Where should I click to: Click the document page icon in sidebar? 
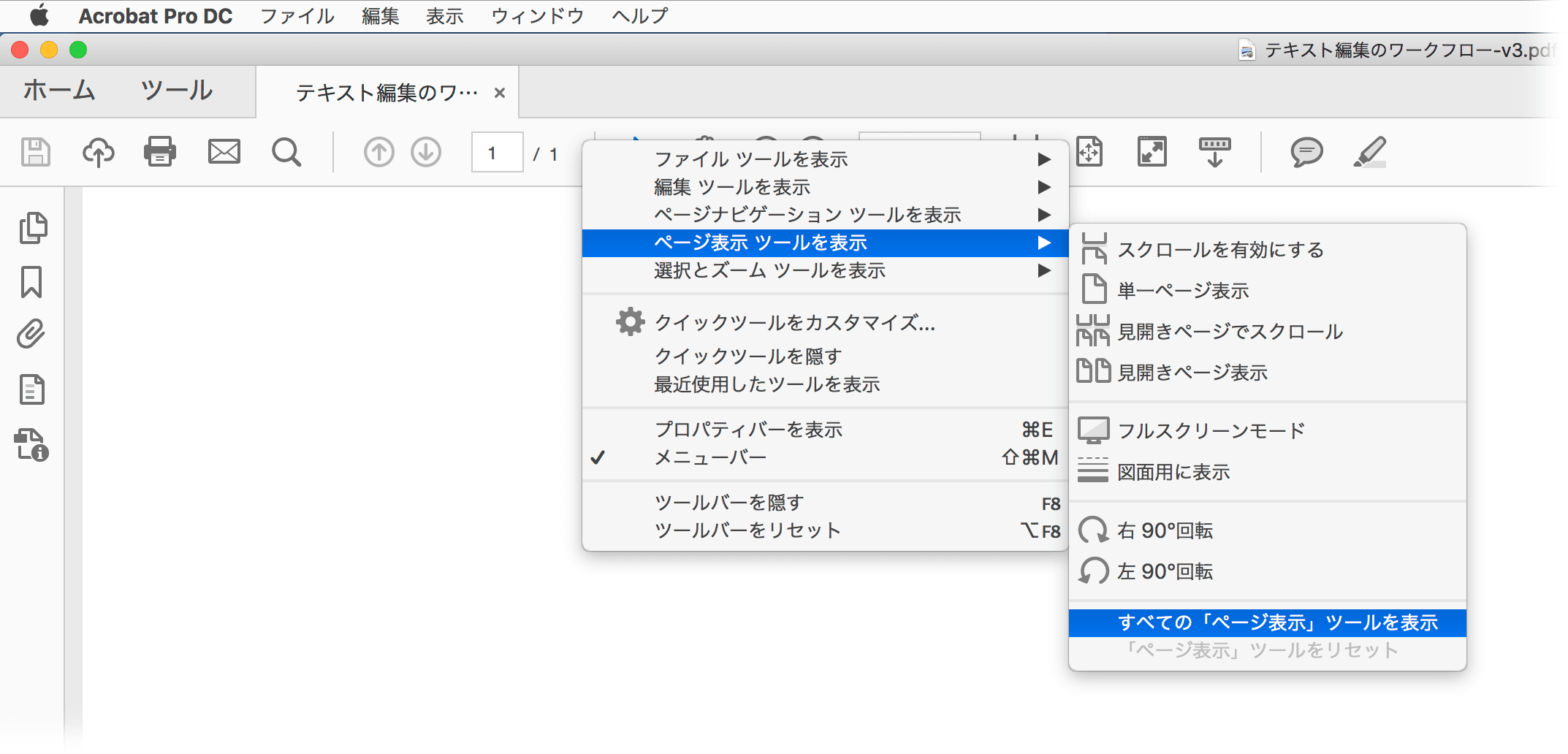click(32, 389)
